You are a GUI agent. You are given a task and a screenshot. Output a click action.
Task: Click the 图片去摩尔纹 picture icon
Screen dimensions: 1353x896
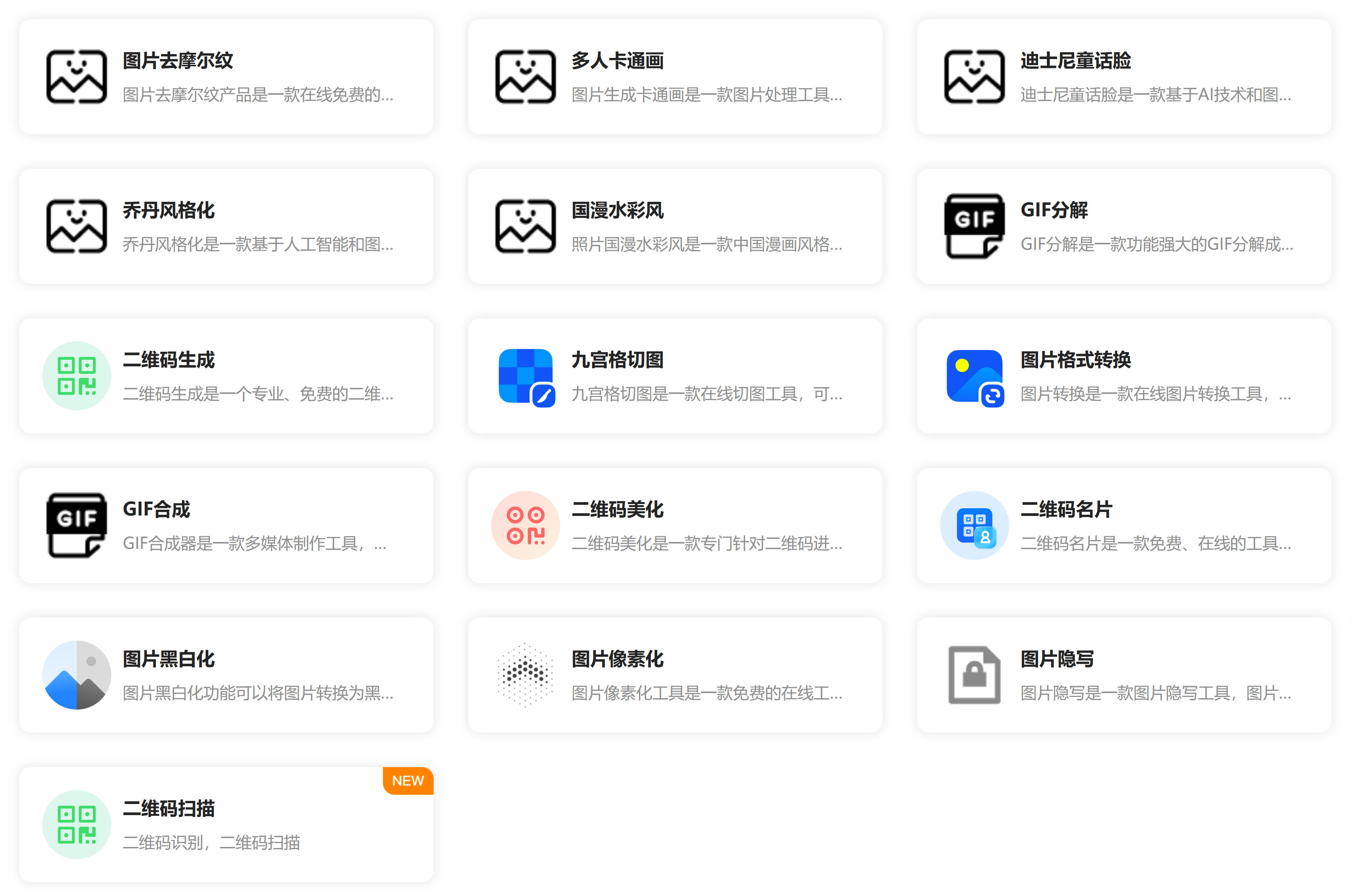(x=77, y=77)
